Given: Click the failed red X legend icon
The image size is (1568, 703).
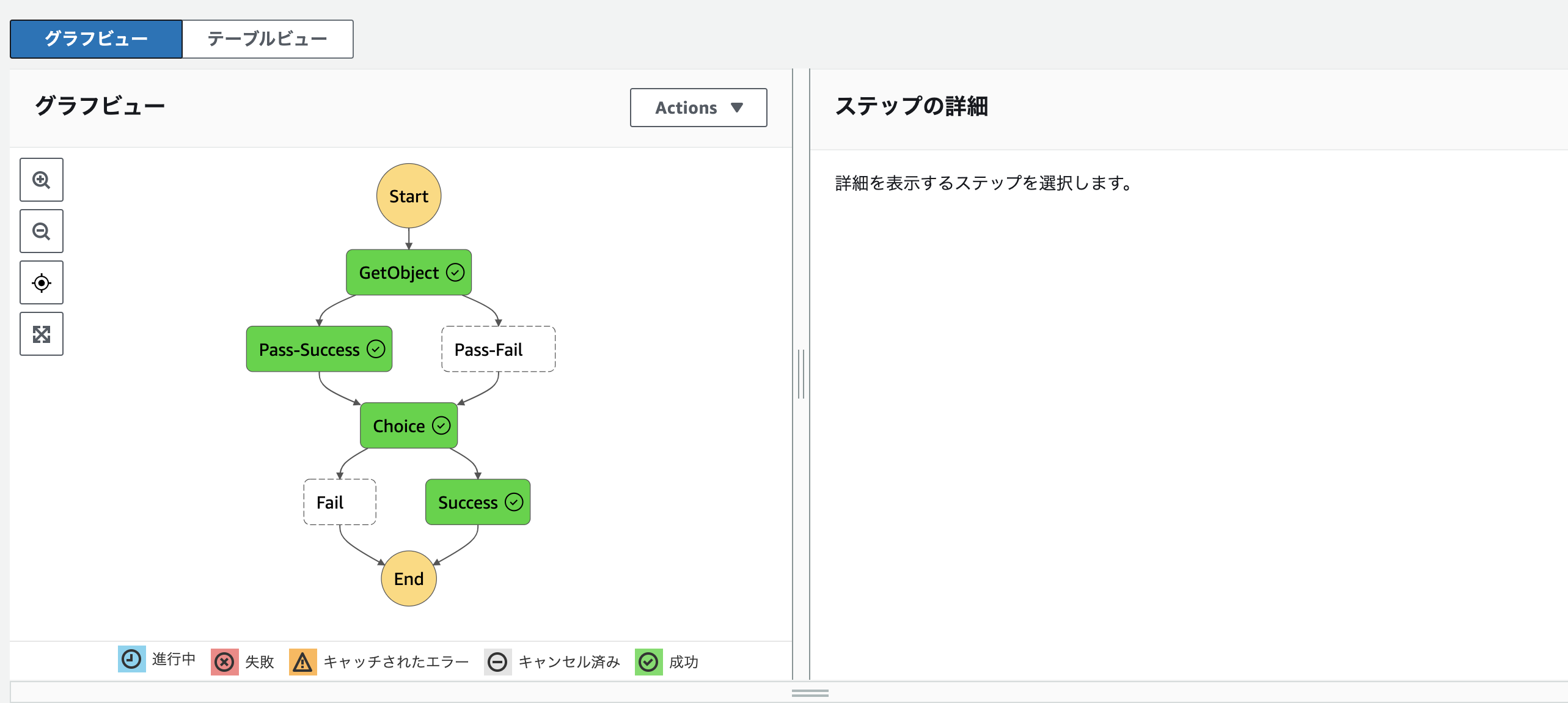Looking at the screenshot, I should click(x=224, y=661).
